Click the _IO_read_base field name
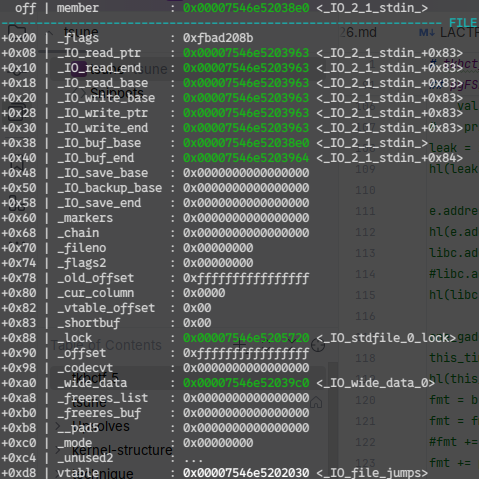The width and height of the screenshot is (479, 479). click(x=103, y=83)
